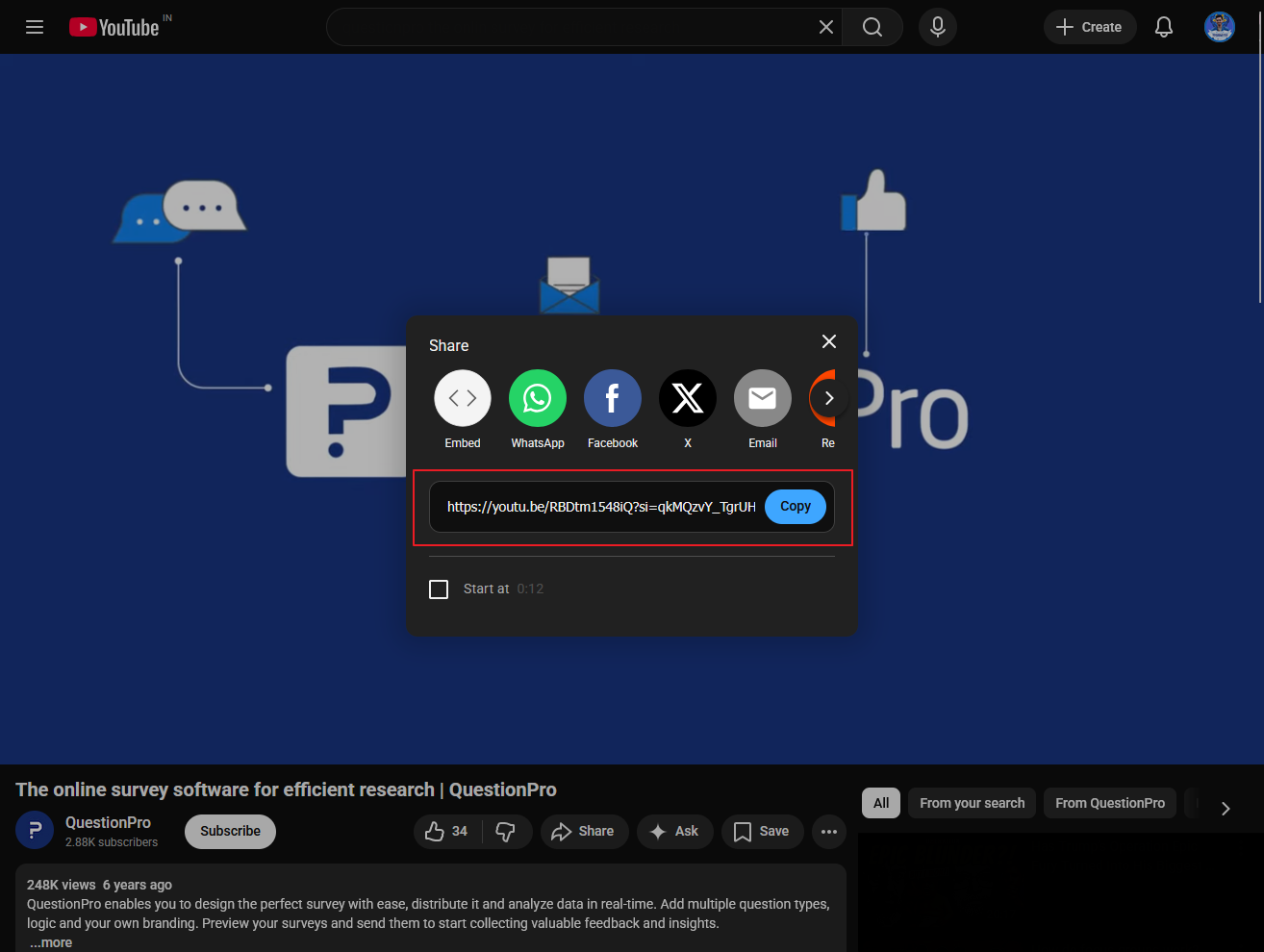Start voice search with microphone

click(938, 27)
